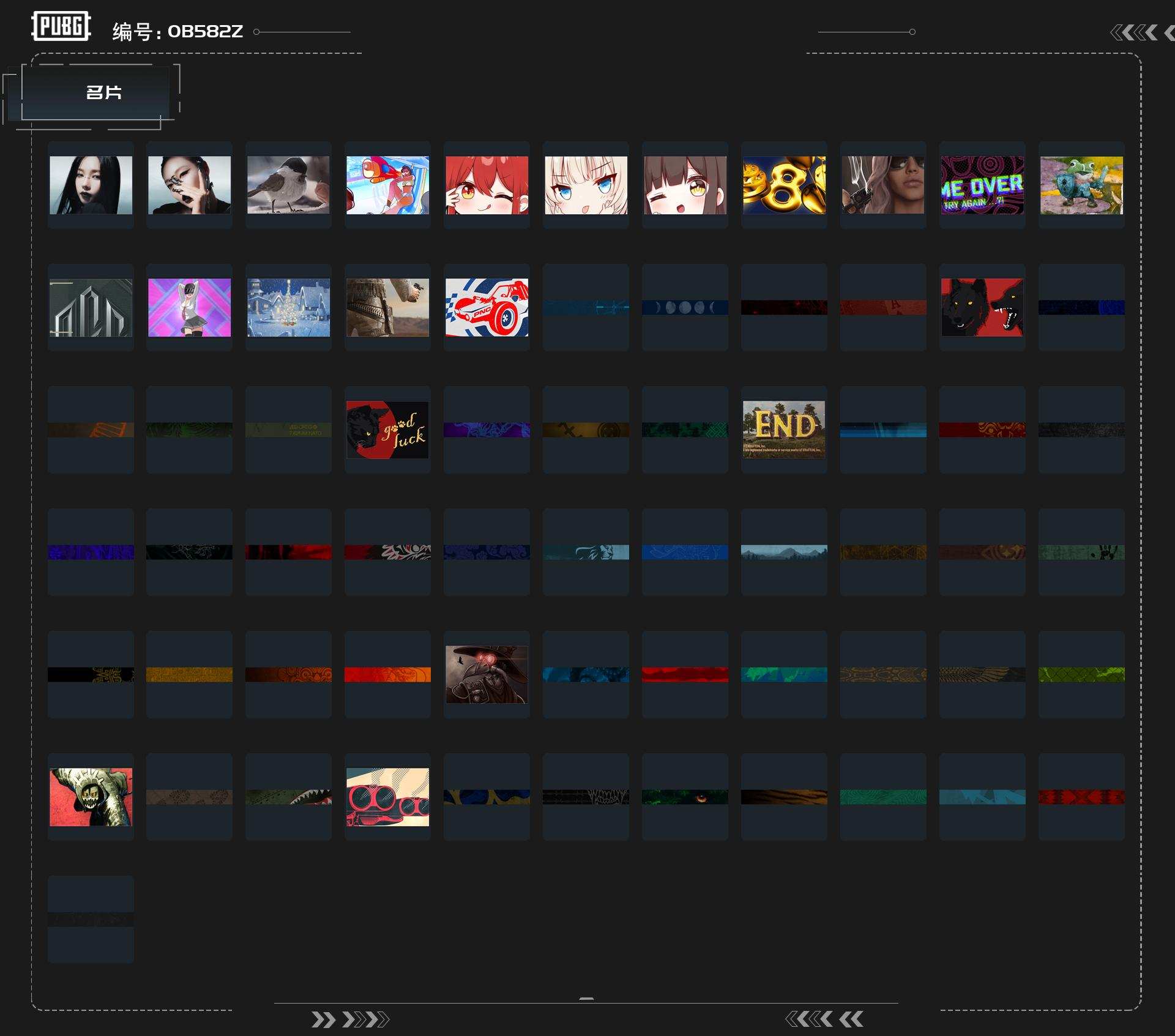Pick the frog warrior nameplate
This screenshot has width=1175, height=1036.
tap(1081, 185)
